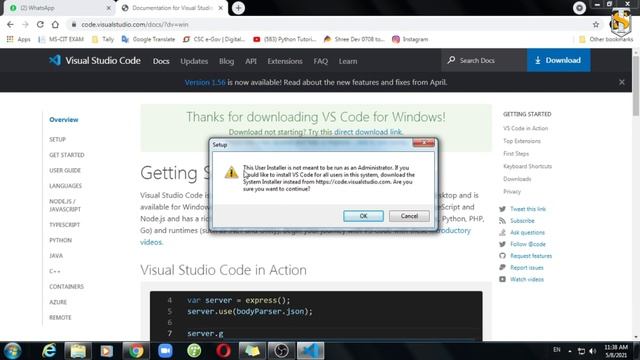
Task: Select Overview in the docs sidebar
Action: [64, 120]
